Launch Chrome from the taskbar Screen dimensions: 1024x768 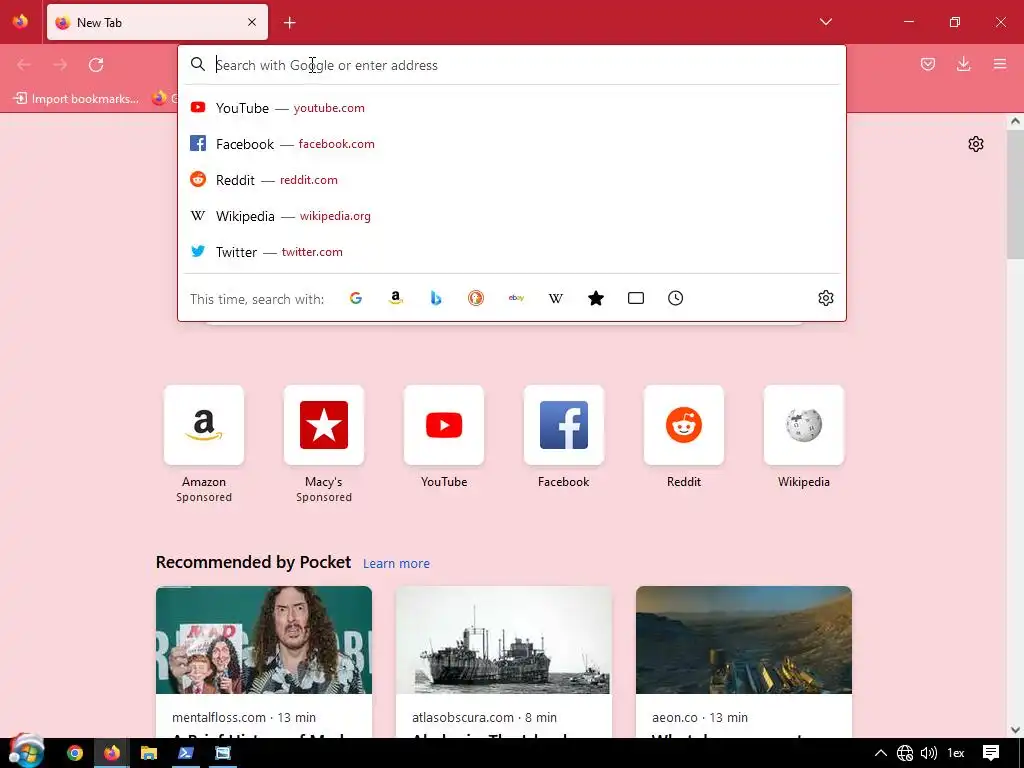[75, 753]
